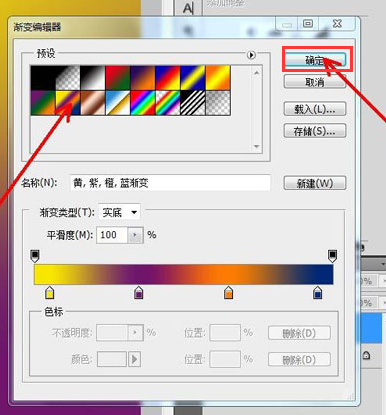Select the black-to-white gradient preset
The height and width of the screenshot is (415, 386).
point(93,78)
